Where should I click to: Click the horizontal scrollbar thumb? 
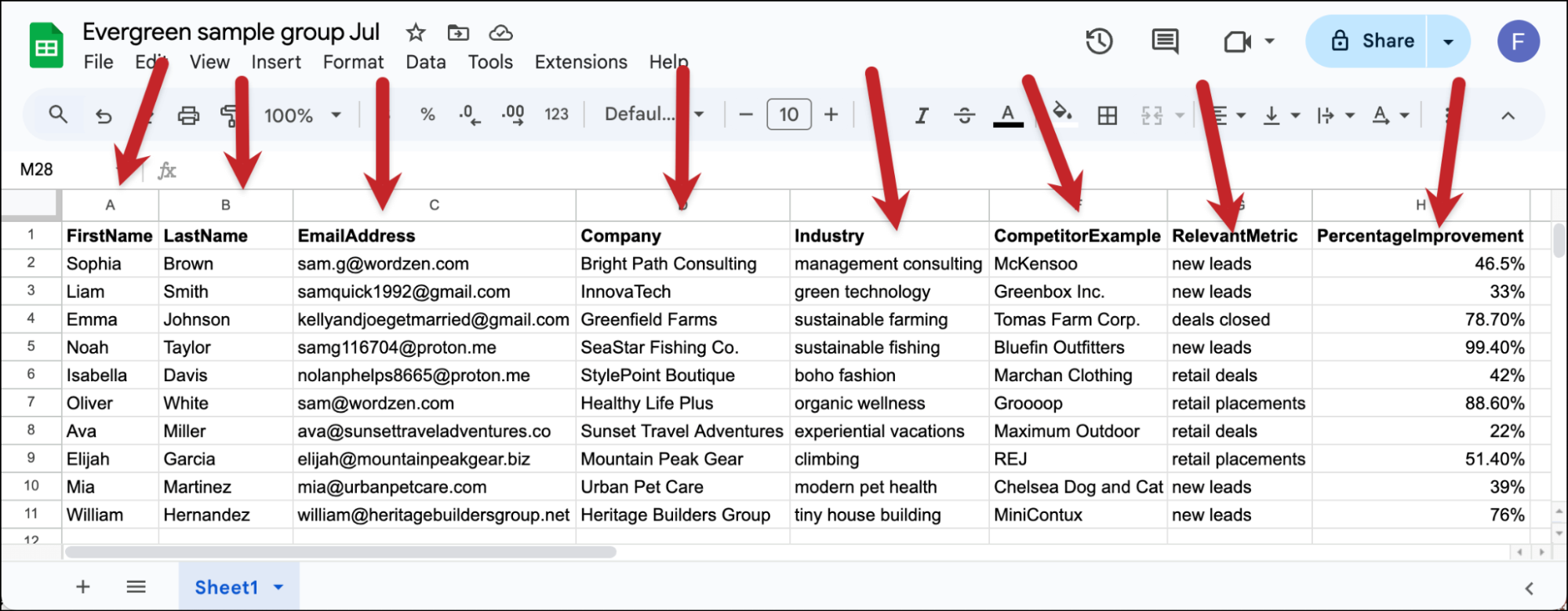tap(340, 552)
